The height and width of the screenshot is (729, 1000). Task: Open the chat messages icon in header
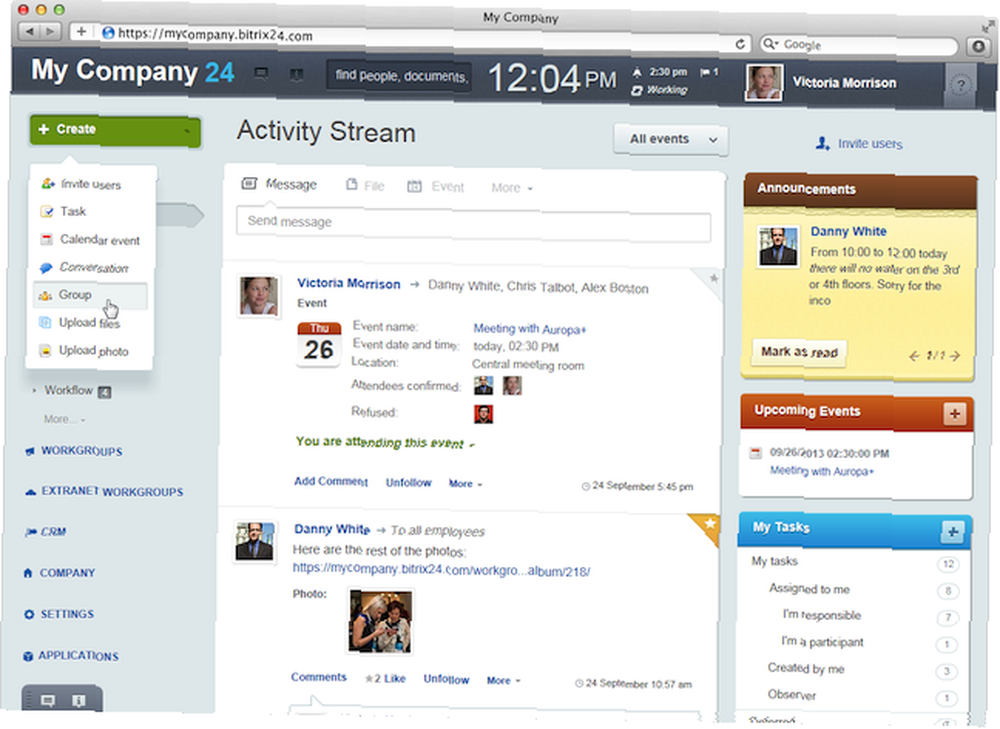pos(261,74)
